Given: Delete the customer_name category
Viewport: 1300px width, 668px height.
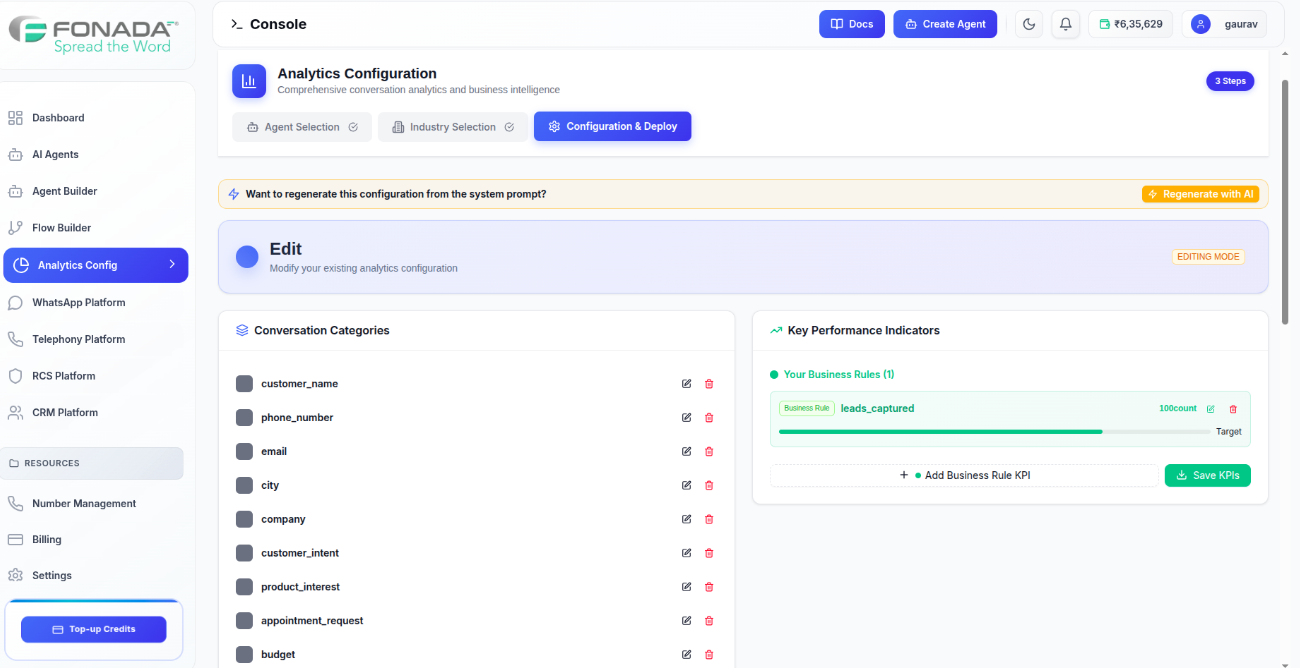Looking at the screenshot, I should pos(709,384).
